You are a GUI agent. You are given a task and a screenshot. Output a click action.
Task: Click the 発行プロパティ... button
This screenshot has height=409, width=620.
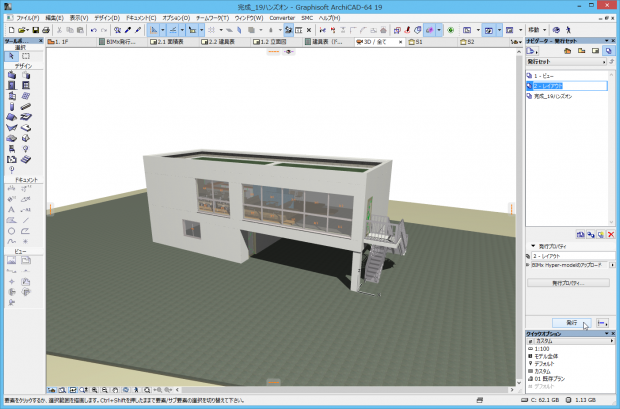[x=568, y=283]
